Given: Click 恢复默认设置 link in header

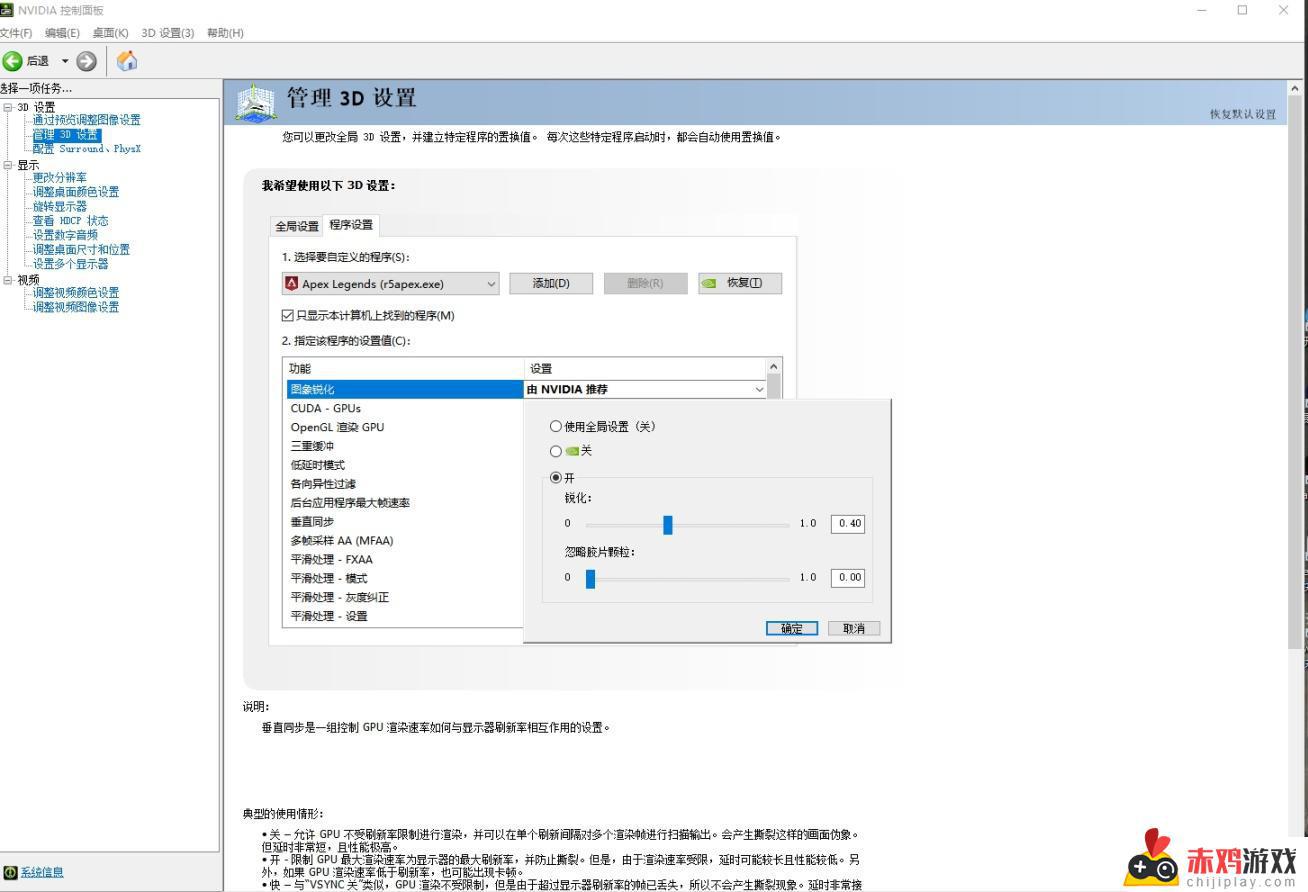Looking at the screenshot, I should [1243, 114].
